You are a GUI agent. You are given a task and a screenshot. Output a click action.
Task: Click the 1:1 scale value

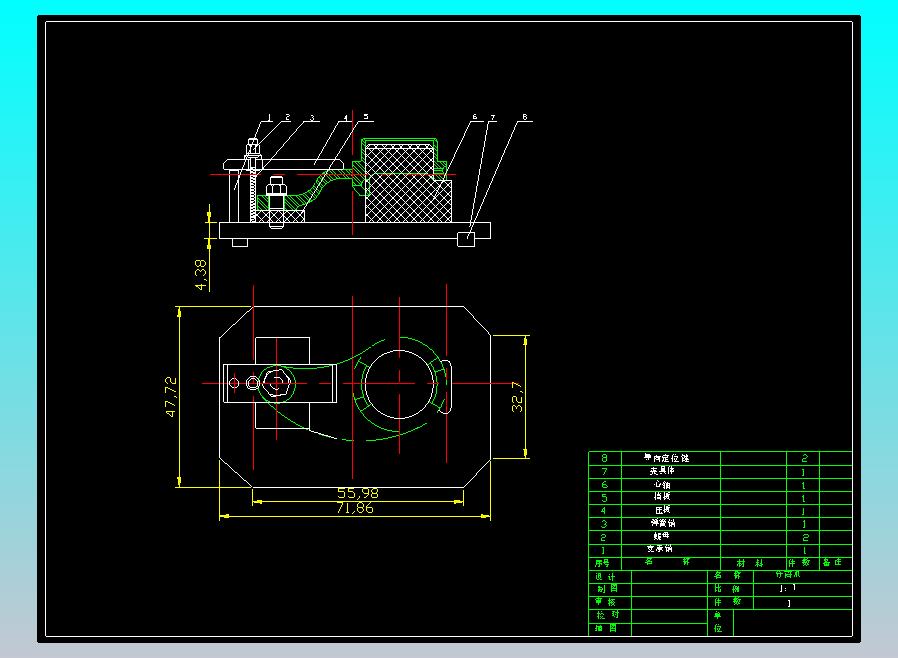coord(788,588)
